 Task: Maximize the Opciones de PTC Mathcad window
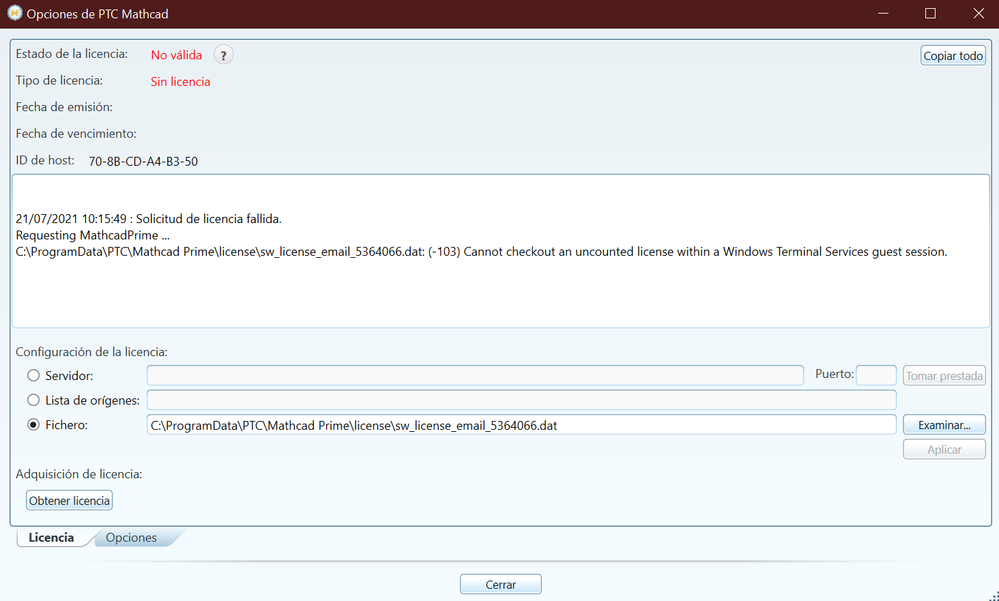coord(930,13)
